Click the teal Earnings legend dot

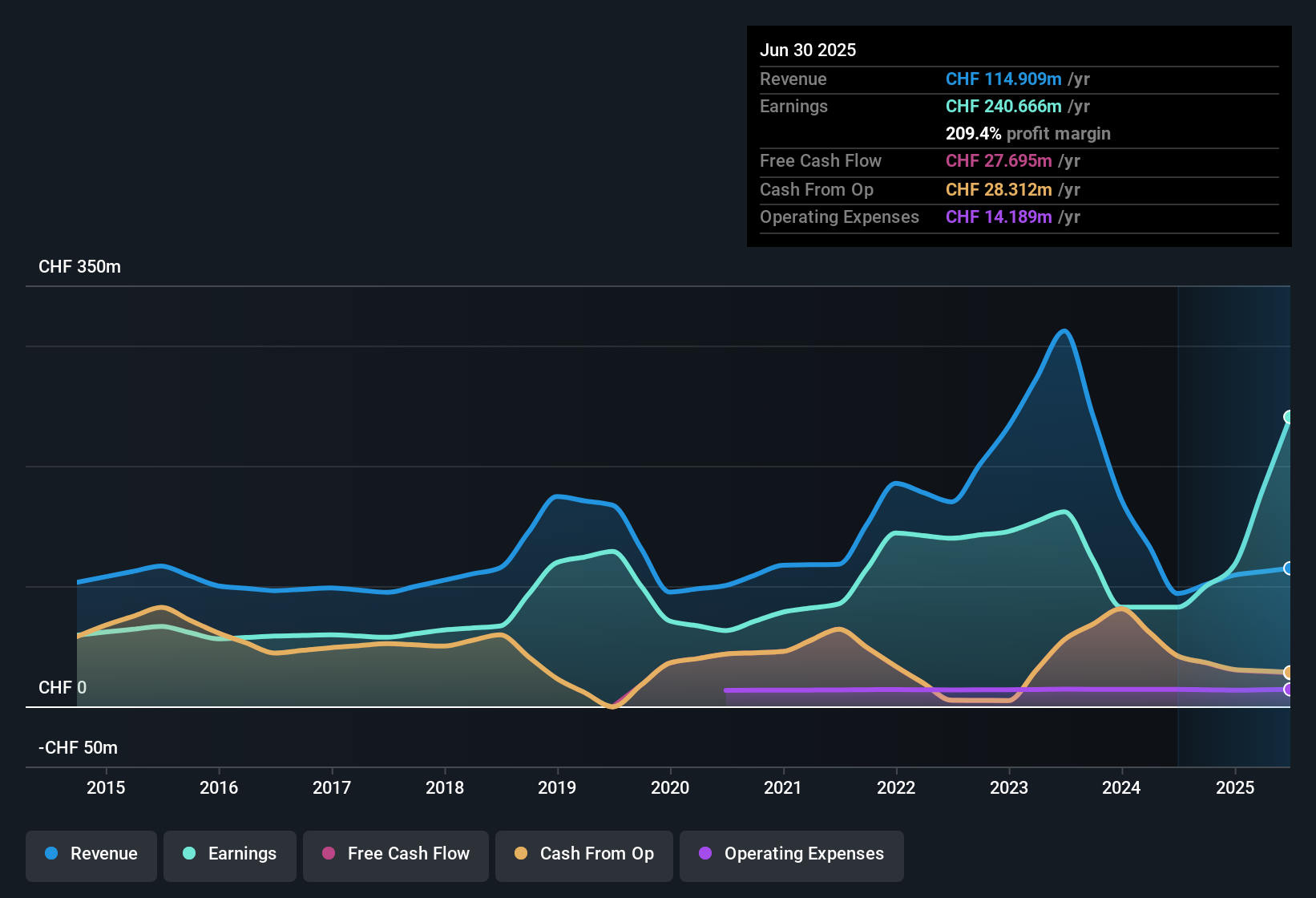coord(189,853)
